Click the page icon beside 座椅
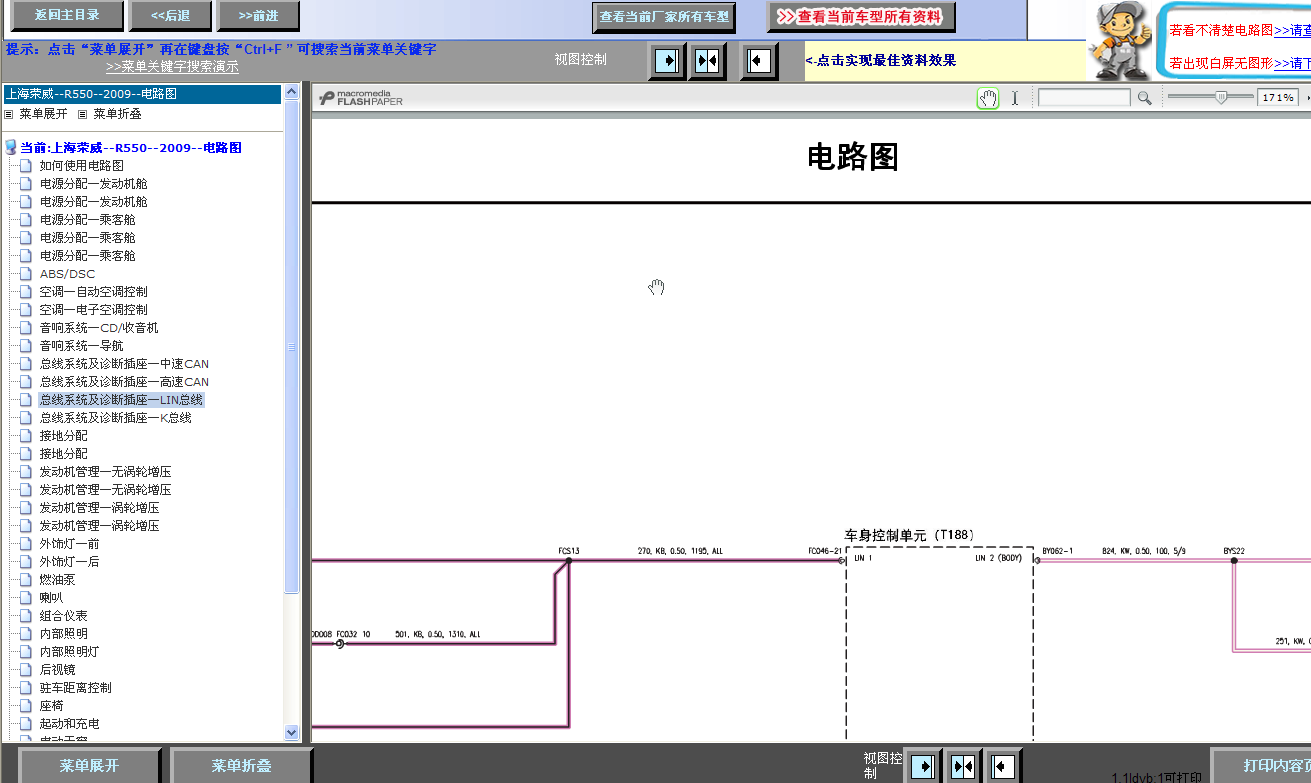Image resolution: width=1311 pixels, height=783 pixels. [x=26, y=705]
